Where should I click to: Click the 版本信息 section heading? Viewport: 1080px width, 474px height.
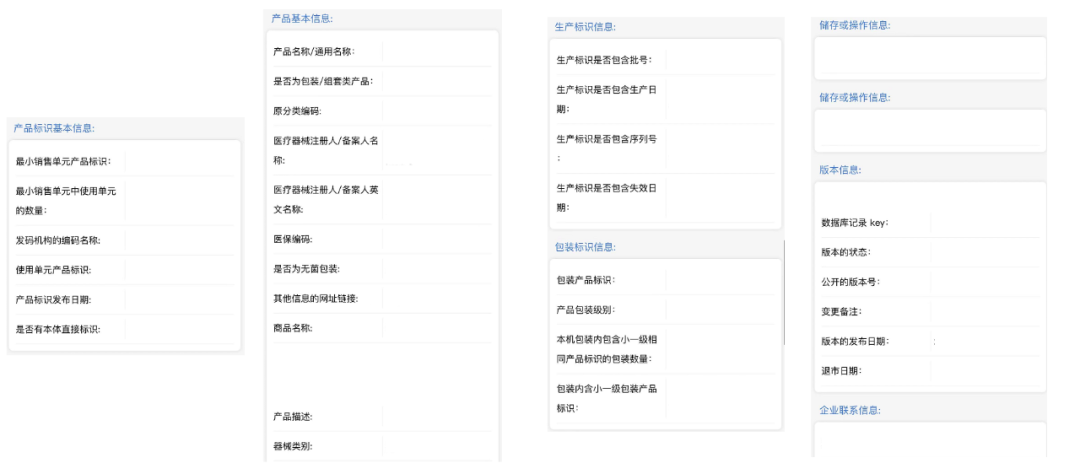[x=840, y=170]
